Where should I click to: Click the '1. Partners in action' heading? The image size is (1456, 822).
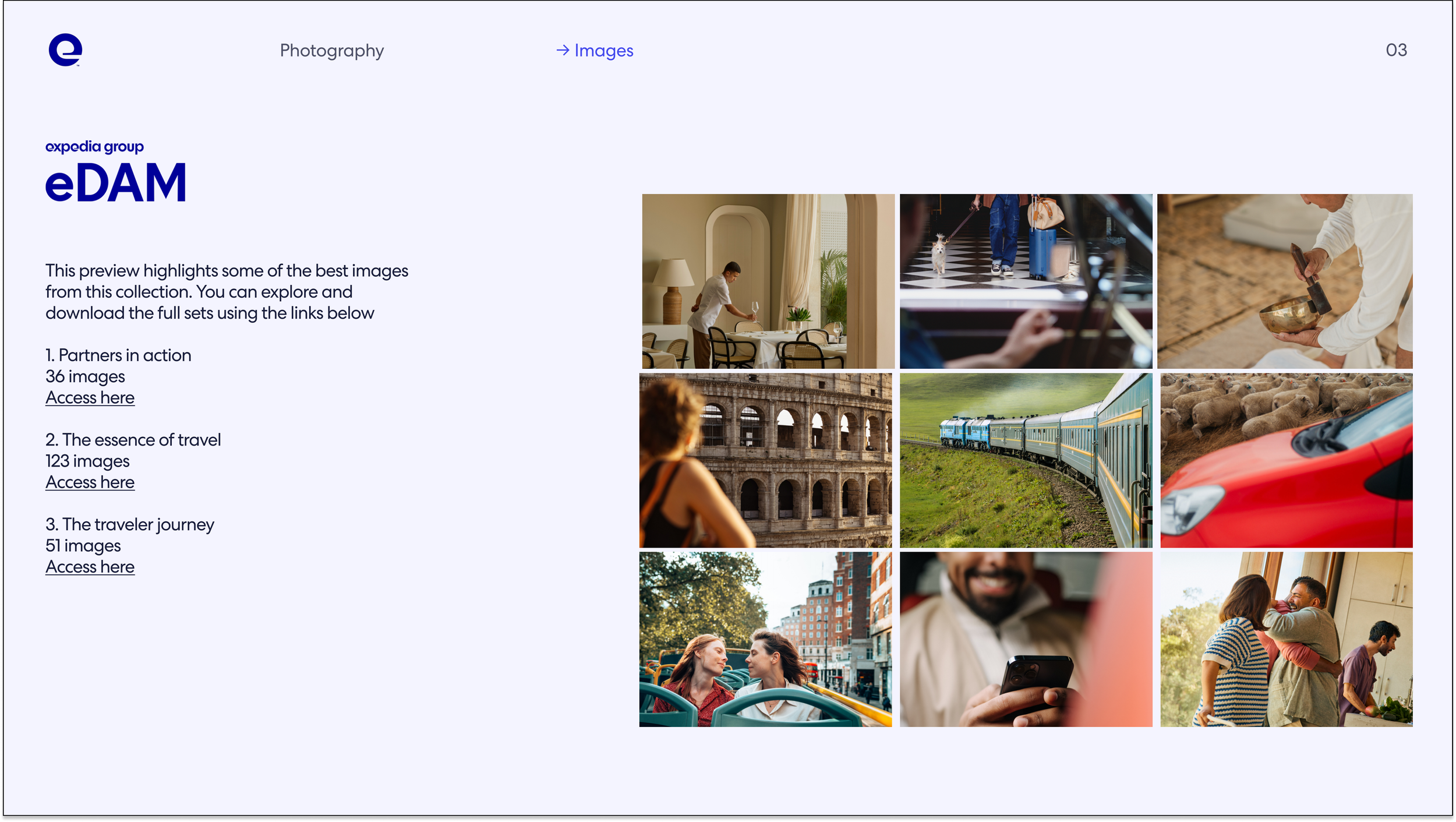(118, 355)
